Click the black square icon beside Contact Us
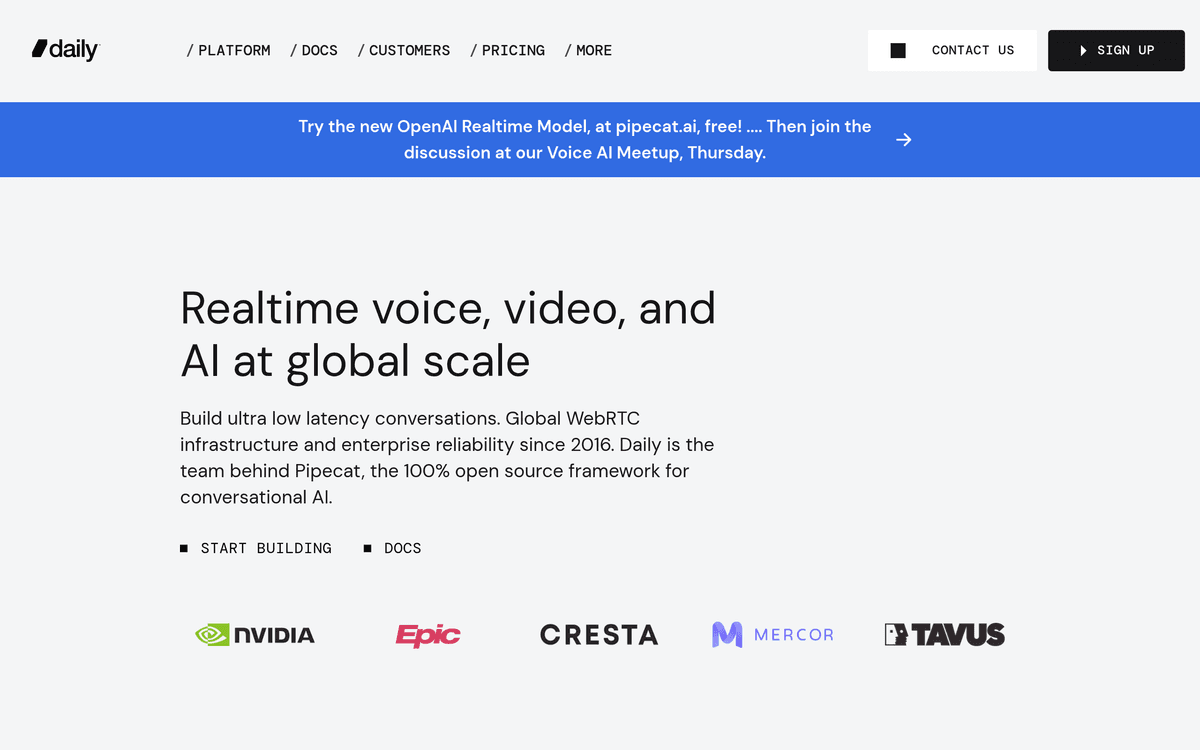Viewport: 1200px width, 750px height. point(898,50)
